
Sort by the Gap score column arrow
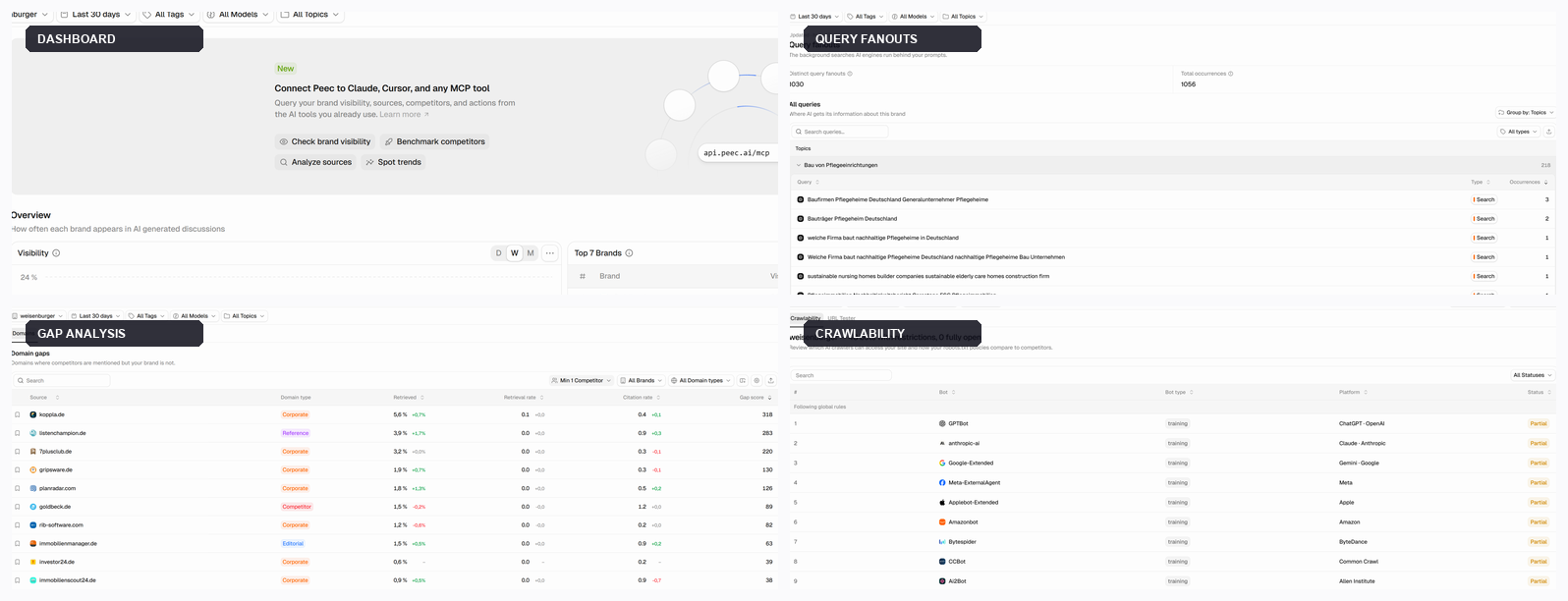[769, 398]
